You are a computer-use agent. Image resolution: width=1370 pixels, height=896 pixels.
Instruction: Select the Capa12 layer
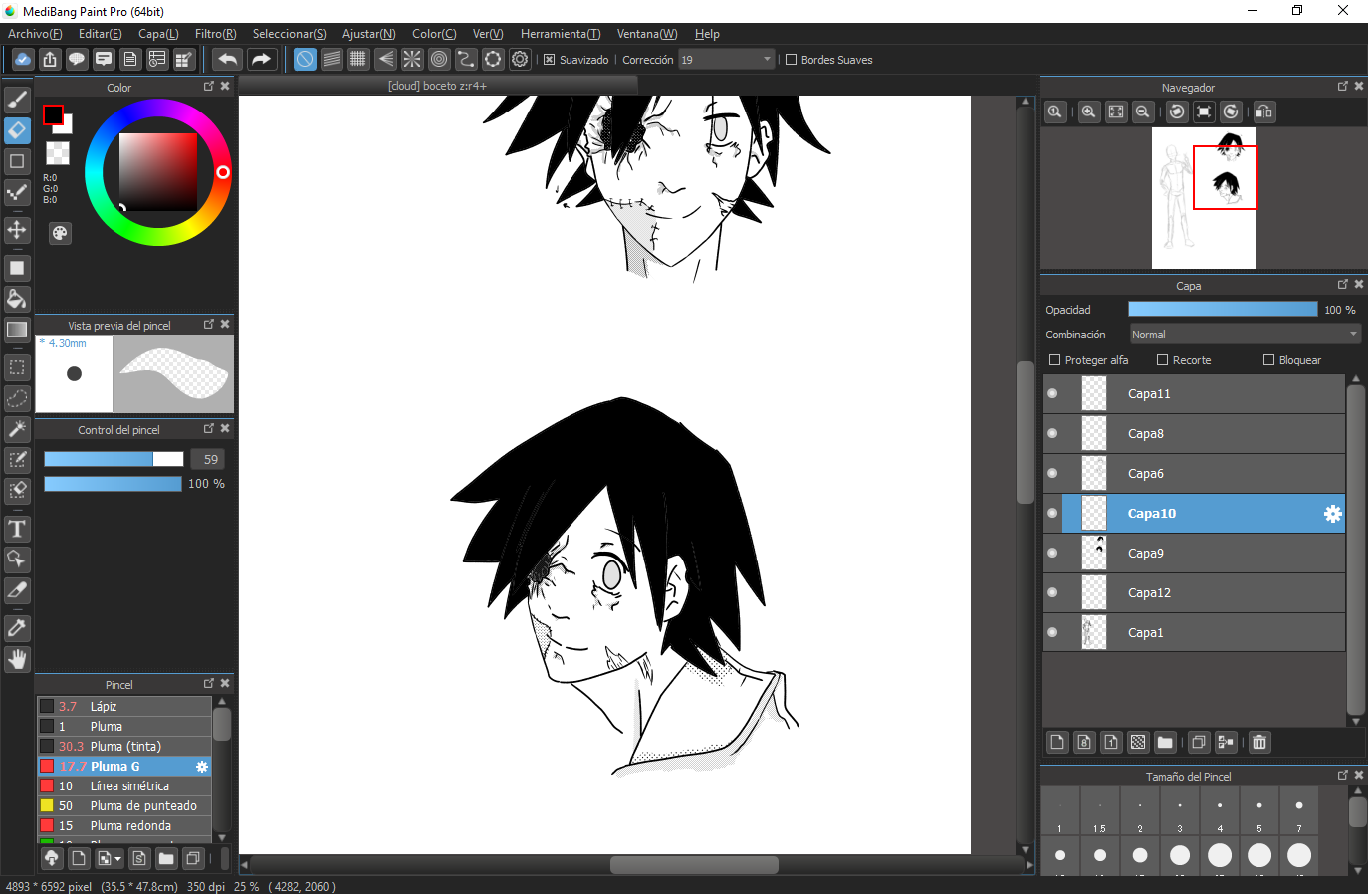[x=1194, y=592]
